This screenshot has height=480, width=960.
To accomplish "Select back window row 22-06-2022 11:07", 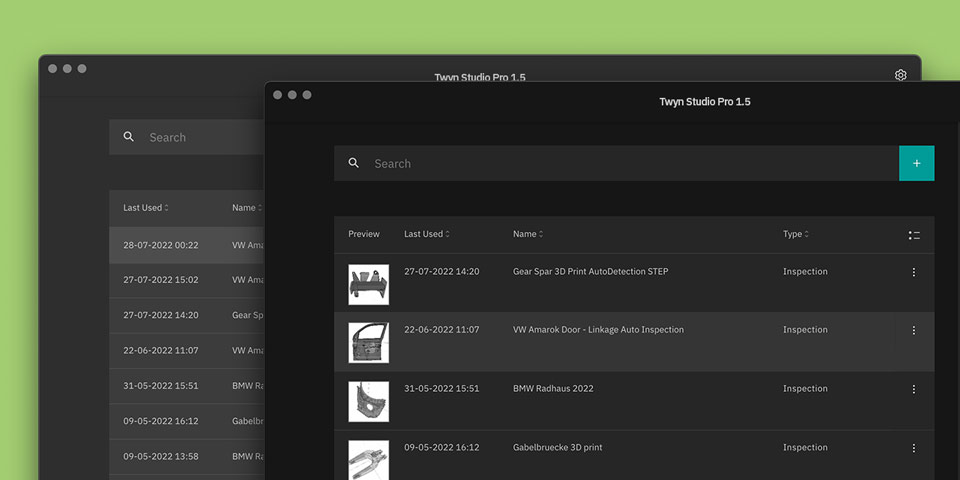I will [187, 350].
